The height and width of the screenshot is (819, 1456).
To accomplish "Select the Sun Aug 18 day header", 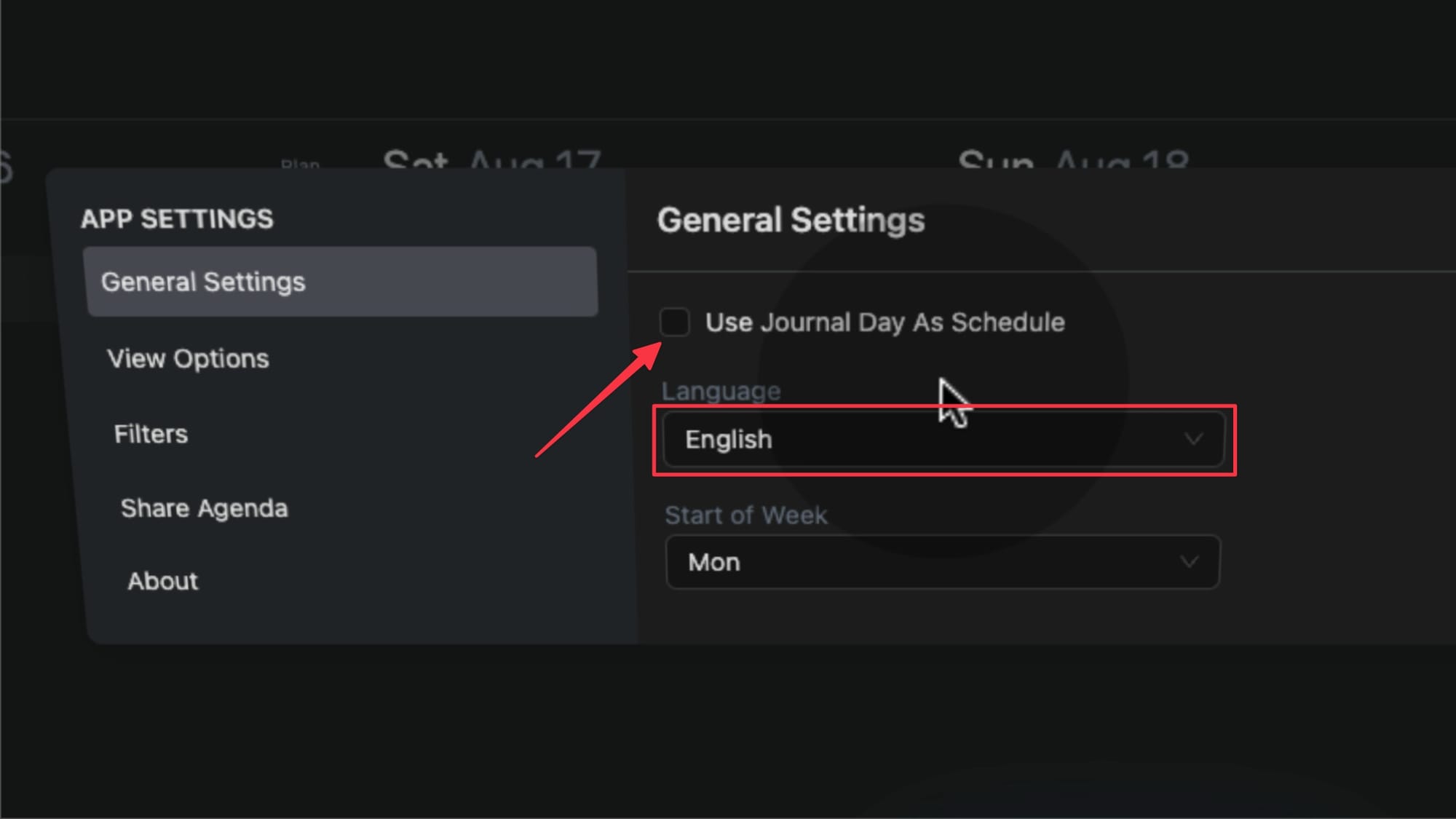I will click(x=1075, y=162).
